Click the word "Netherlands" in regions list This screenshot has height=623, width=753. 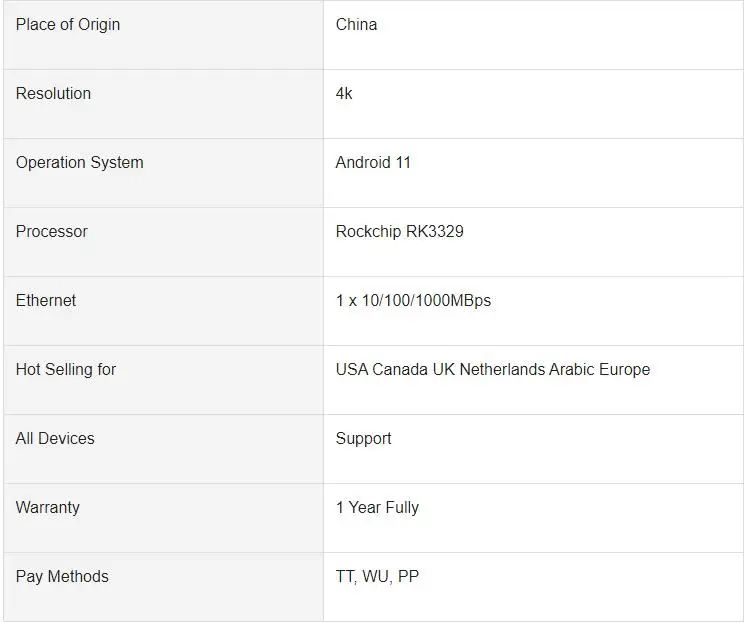(x=503, y=369)
